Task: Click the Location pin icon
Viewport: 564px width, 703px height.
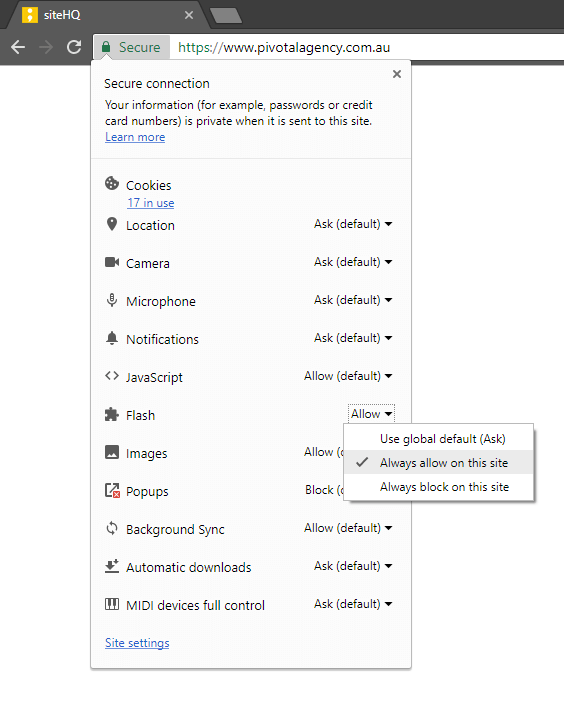Action: pos(112,224)
